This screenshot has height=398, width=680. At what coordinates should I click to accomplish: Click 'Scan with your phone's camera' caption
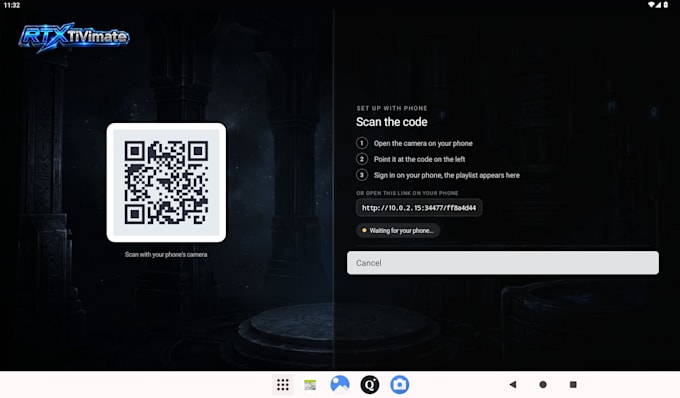[166, 254]
